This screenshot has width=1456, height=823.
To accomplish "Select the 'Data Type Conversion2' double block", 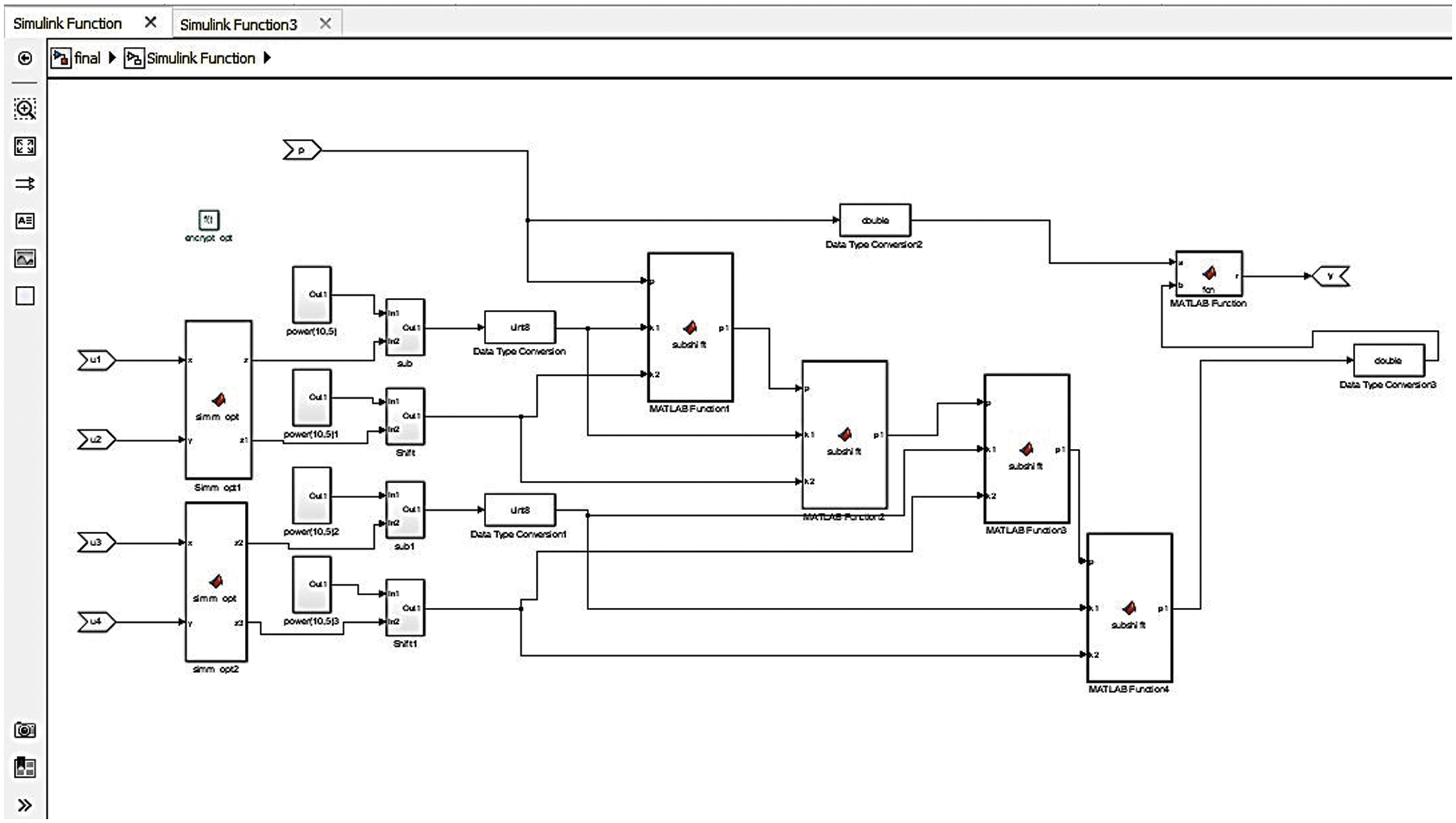I will pos(874,220).
